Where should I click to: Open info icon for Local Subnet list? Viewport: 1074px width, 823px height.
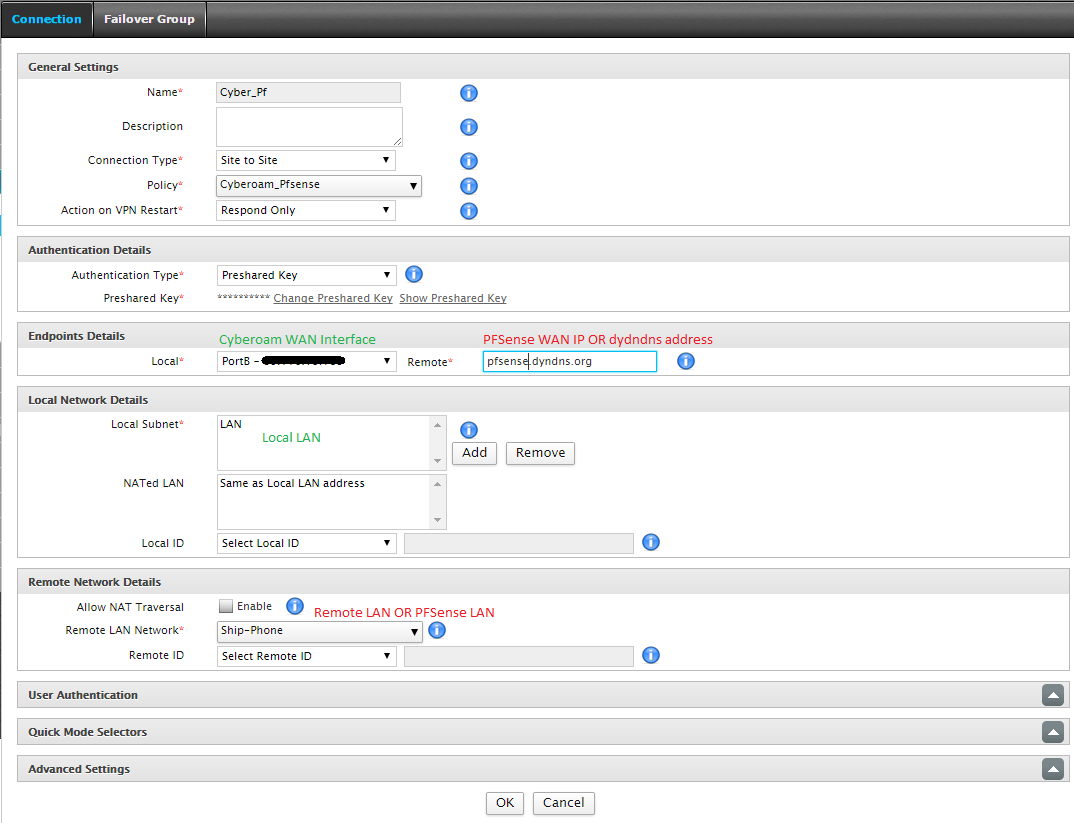coord(469,430)
